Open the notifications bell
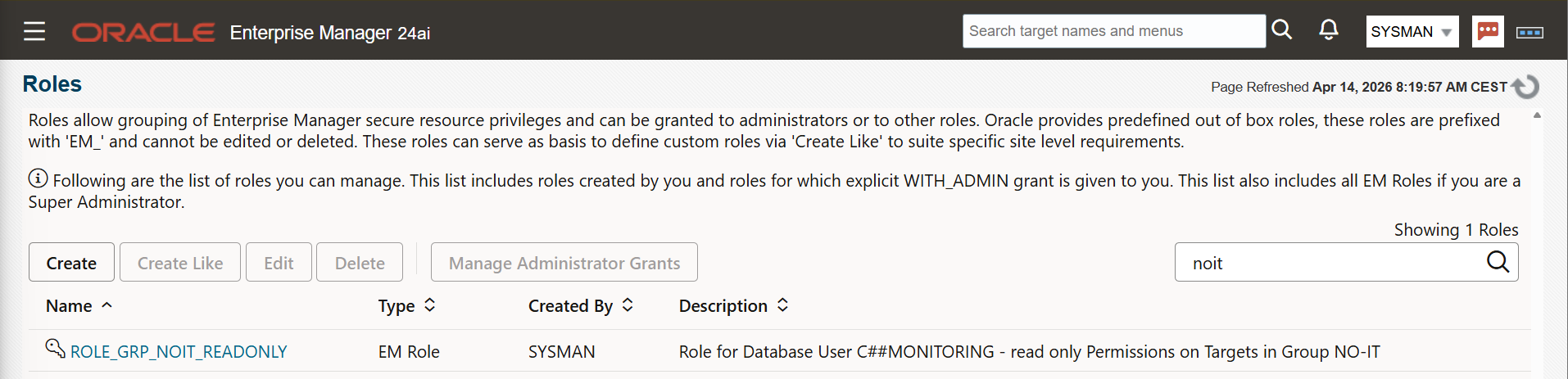Screen dimensions: 1568x379 coord(1329,30)
